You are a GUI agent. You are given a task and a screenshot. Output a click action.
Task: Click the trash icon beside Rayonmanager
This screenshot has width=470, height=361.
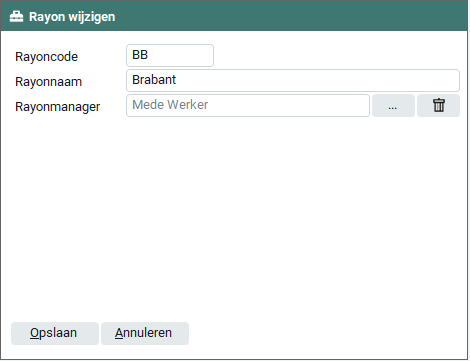click(439, 105)
